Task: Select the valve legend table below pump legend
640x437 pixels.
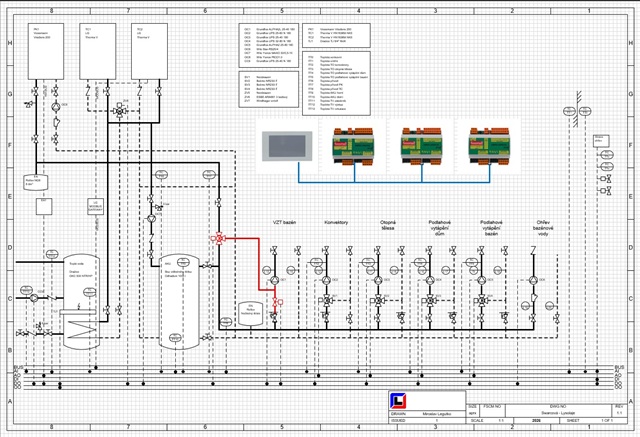Action: [269, 89]
